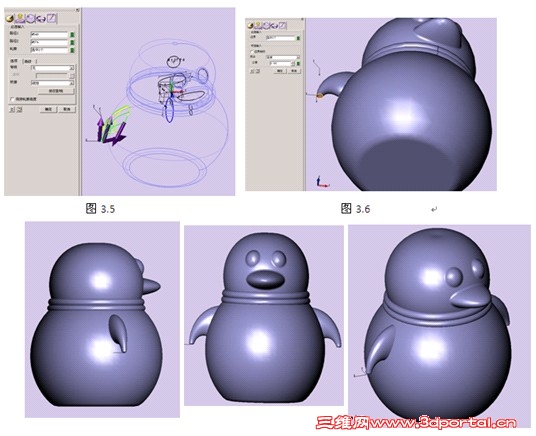
Task: Switch to the 高级 tab in Figure 3.5 panel
Action: 28,62
